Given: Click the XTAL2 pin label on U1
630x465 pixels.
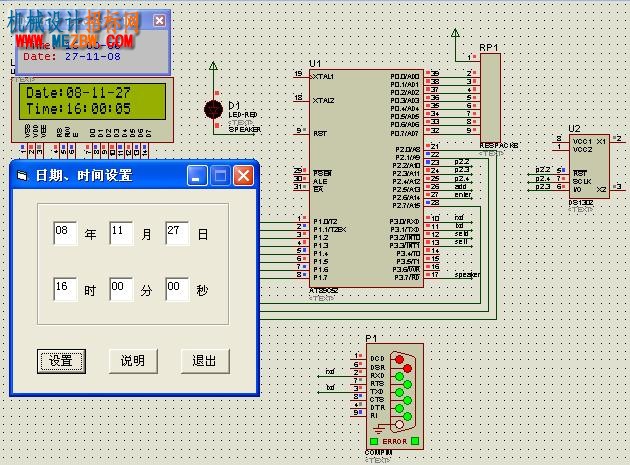Looking at the screenshot, I should (x=323, y=100).
